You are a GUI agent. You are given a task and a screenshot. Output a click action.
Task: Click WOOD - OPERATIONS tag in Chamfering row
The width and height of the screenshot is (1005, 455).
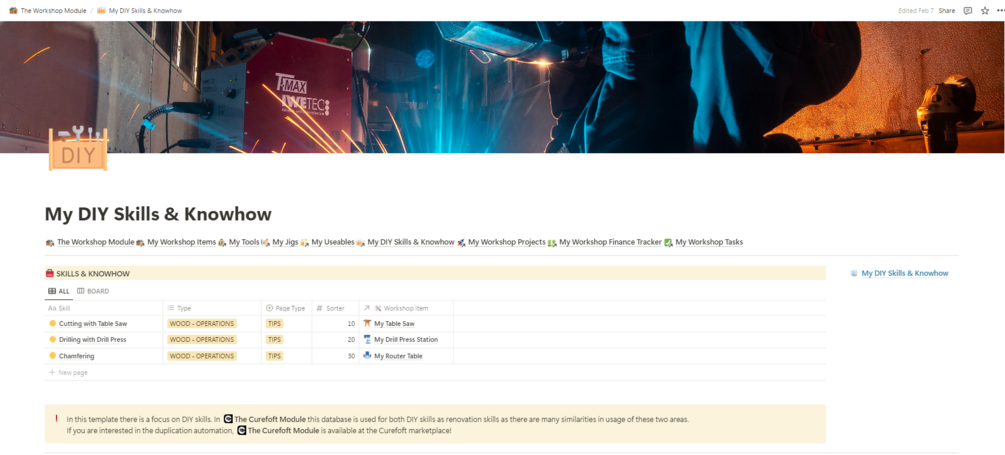(202, 356)
